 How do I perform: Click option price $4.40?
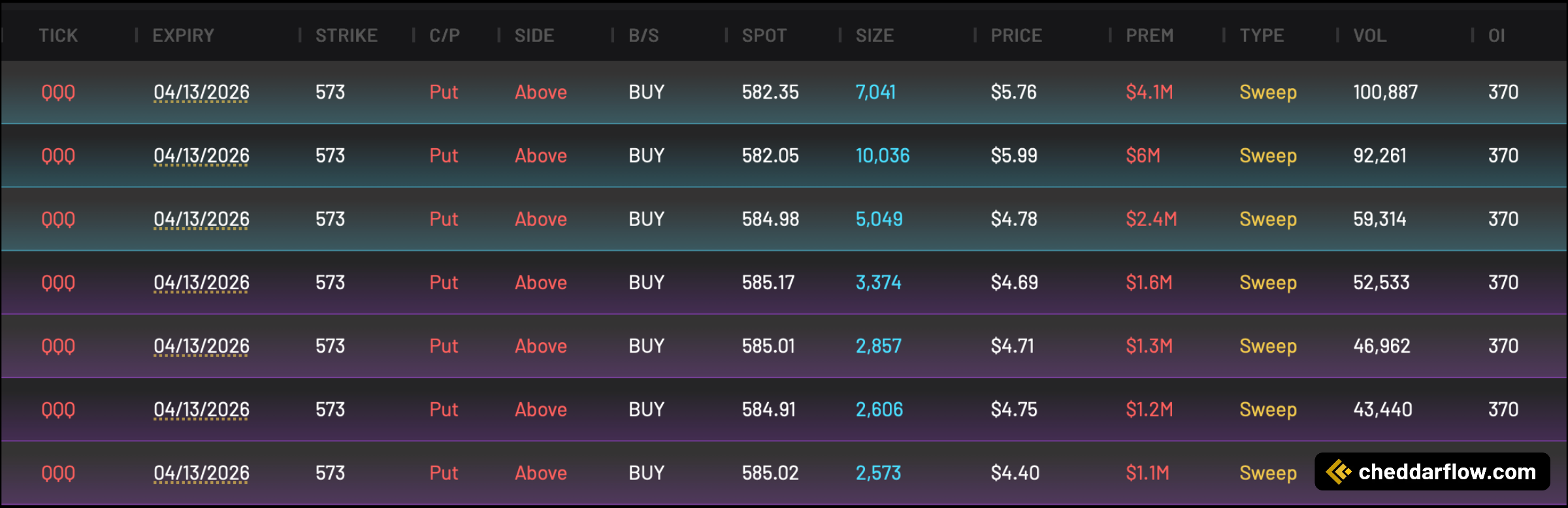(x=1015, y=473)
